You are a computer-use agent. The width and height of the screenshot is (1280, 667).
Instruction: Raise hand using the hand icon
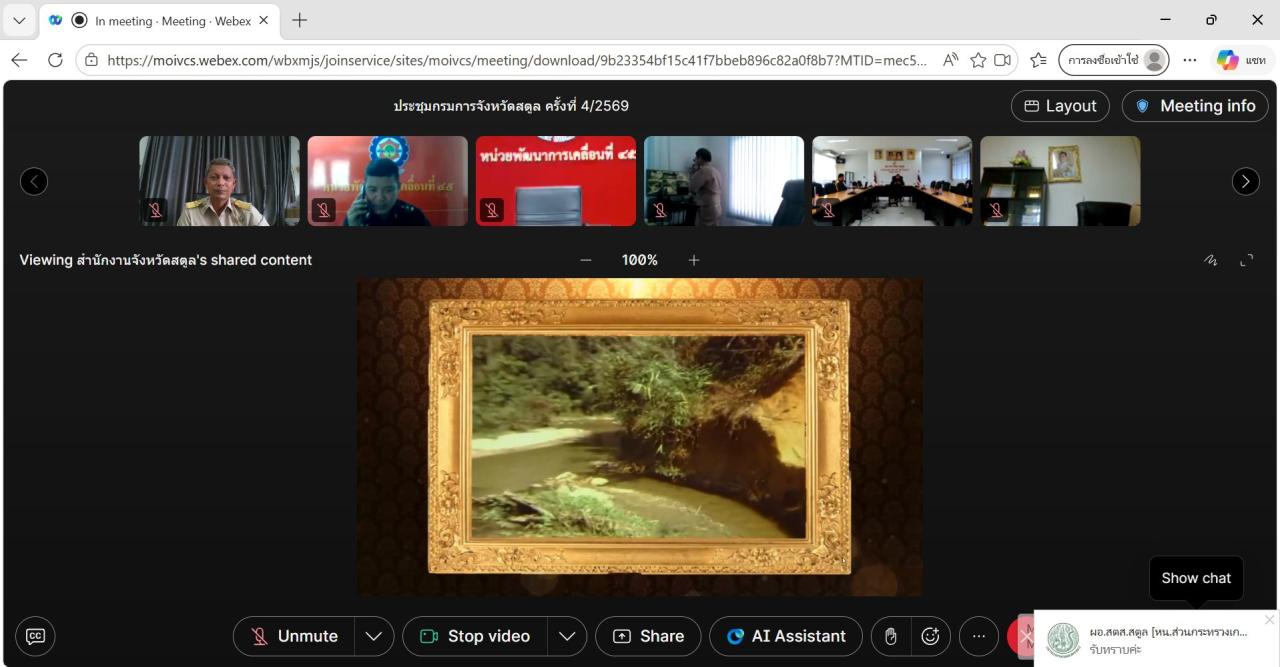[890, 636]
